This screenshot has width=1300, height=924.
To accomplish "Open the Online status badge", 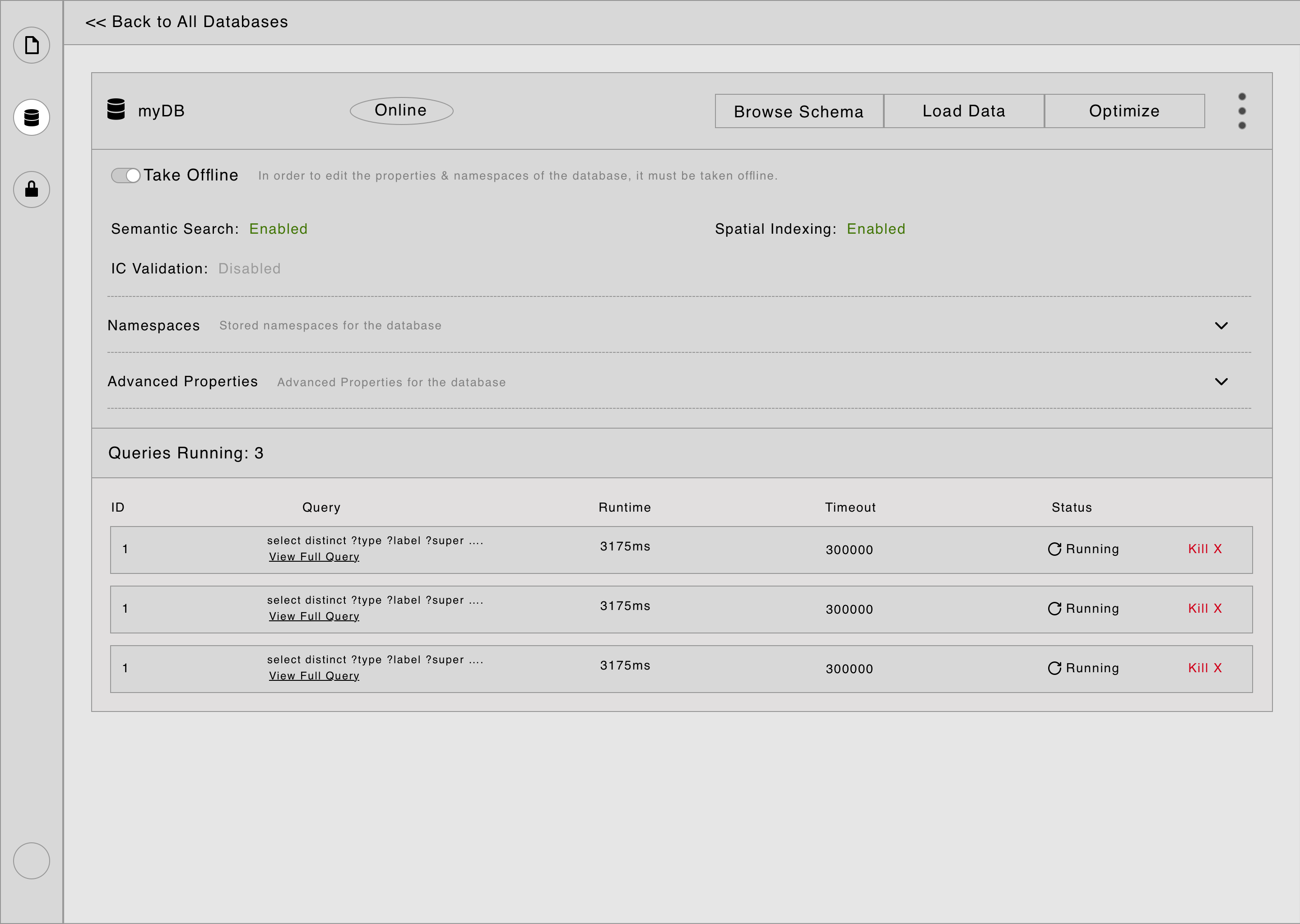I will click(x=401, y=110).
